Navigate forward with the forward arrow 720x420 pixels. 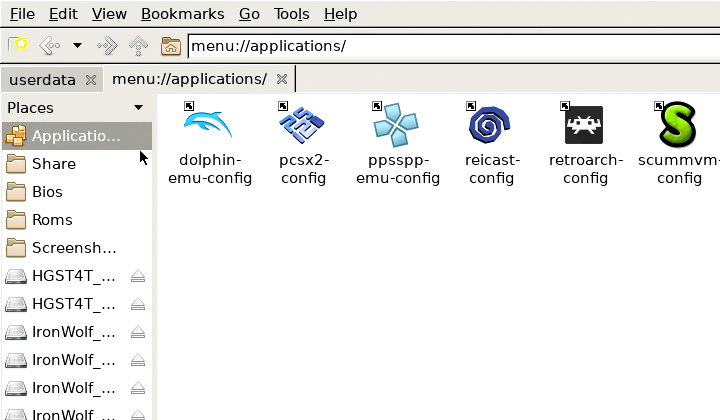(x=108, y=46)
